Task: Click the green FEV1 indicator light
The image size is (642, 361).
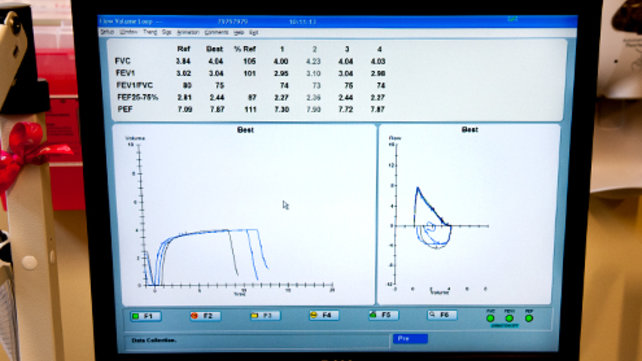Action: tap(509, 318)
